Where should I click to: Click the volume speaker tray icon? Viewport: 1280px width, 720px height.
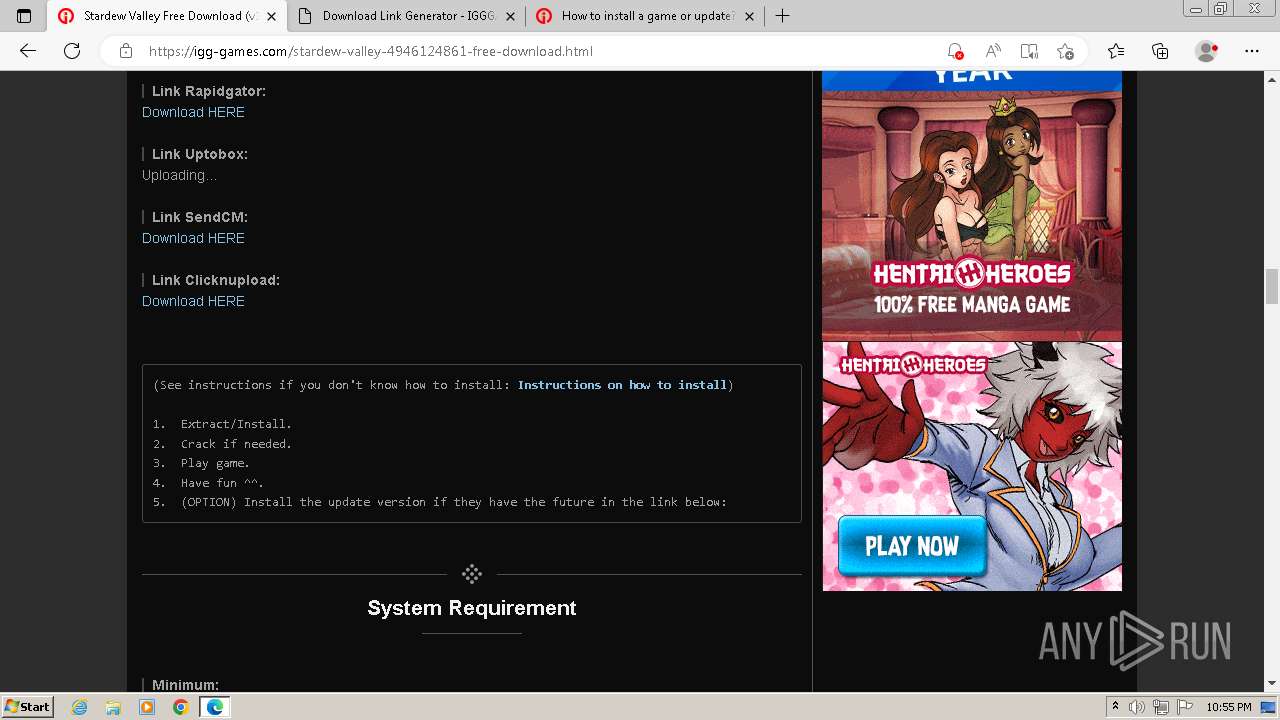[x=1137, y=707]
